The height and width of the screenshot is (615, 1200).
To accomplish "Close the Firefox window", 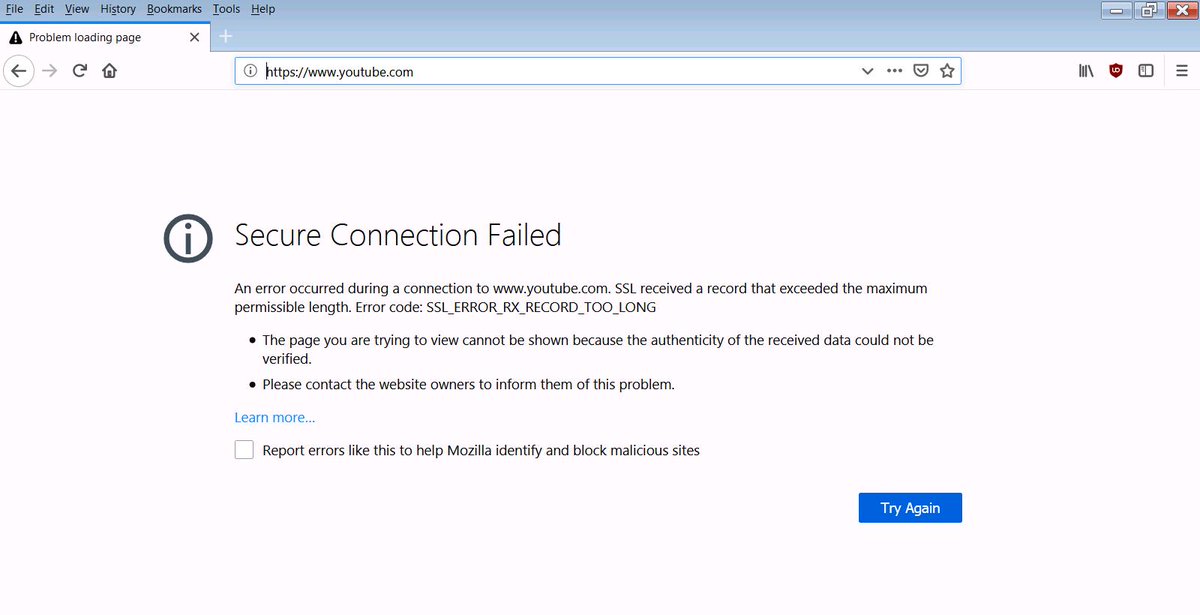I will click(1181, 10).
